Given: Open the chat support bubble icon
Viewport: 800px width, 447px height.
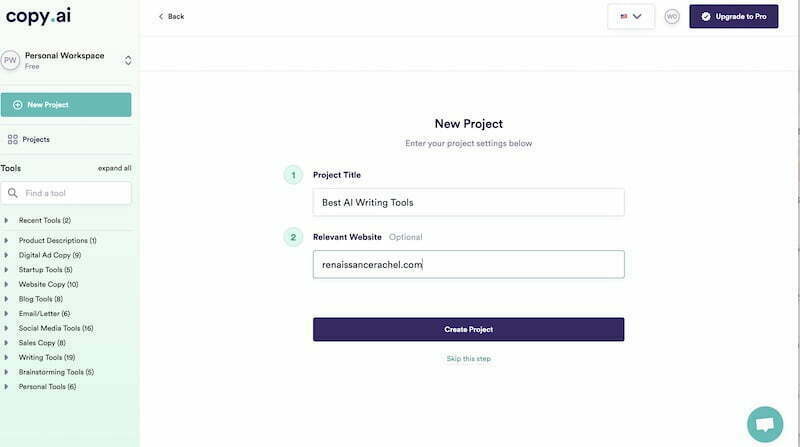Looking at the screenshot, I should pyautogui.click(x=765, y=424).
